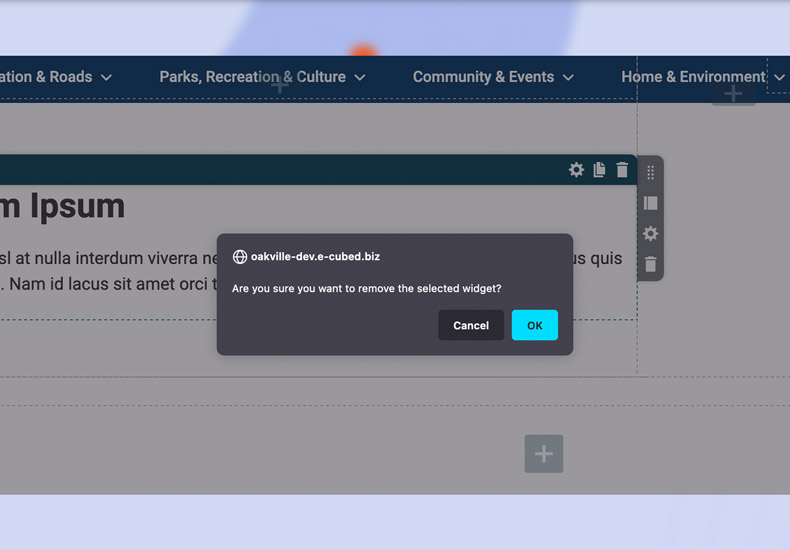This screenshot has height=550, width=790.
Task: Open settings gear on the vertical side toolbar
Action: click(650, 234)
